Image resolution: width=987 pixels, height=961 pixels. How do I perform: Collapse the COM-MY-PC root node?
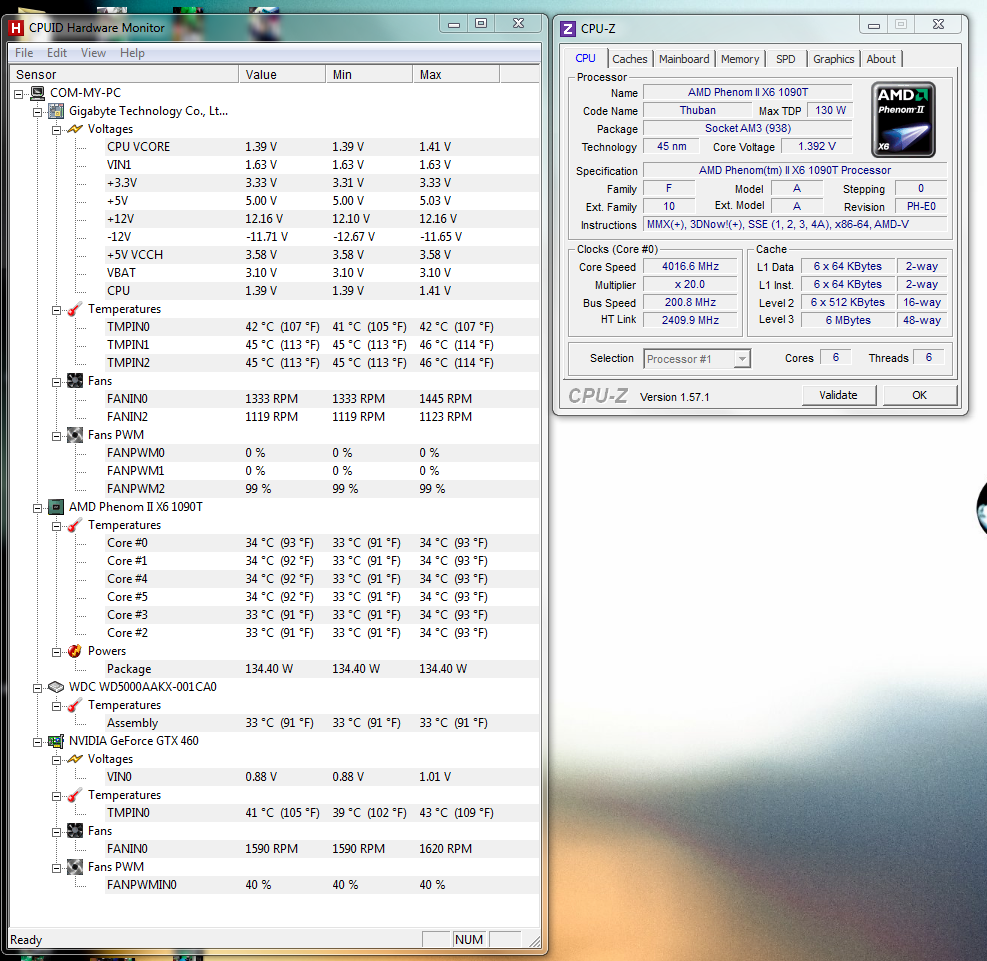tap(19, 94)
